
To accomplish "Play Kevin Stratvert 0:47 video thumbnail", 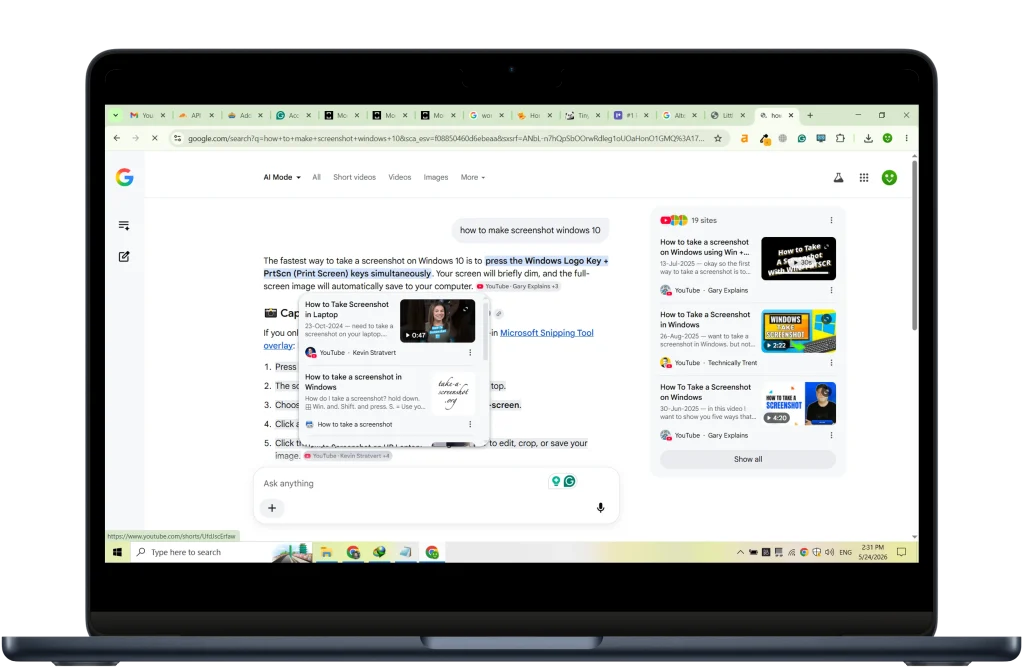I will point(438,321).
